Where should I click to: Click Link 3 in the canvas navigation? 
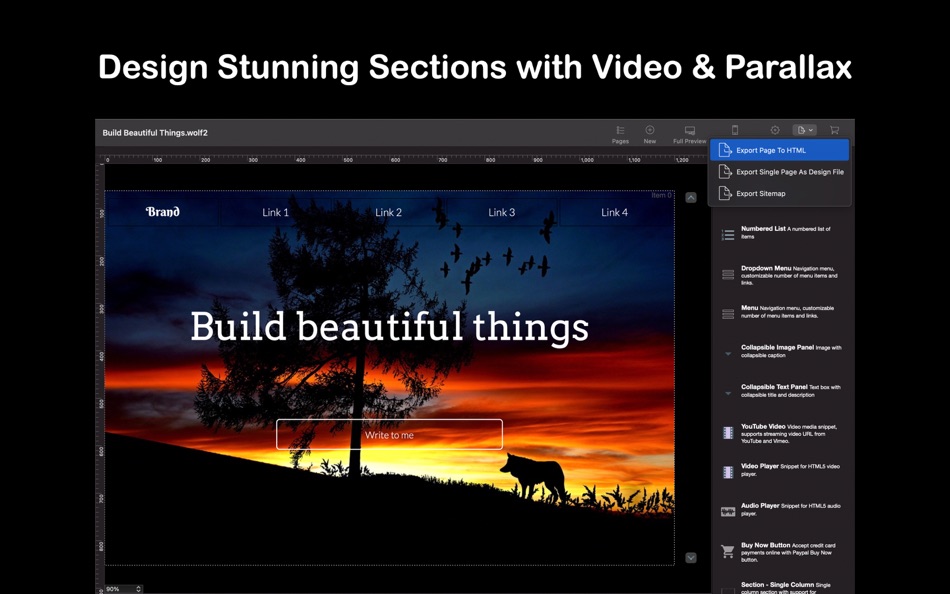coord(502,212)
